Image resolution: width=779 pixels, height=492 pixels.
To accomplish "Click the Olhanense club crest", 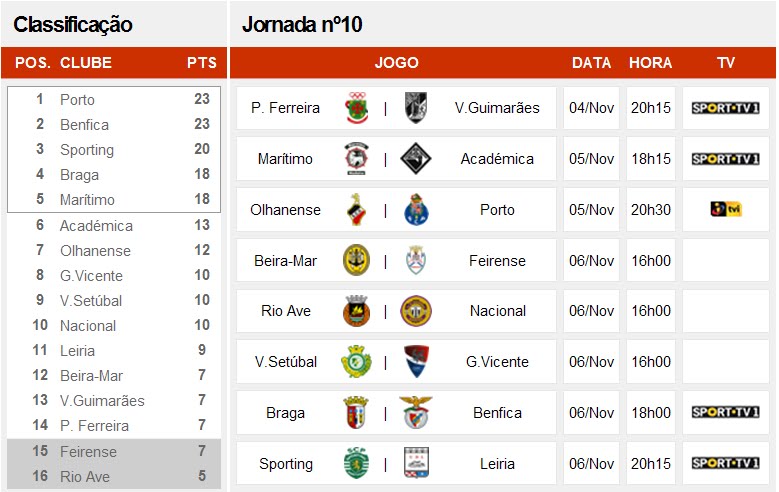I will pos(356,210).
